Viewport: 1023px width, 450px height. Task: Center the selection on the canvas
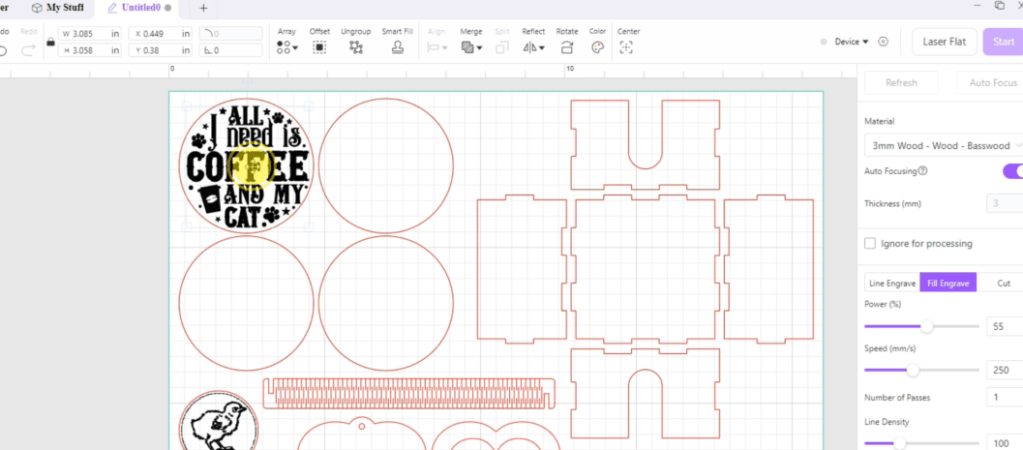tap(628, 47)
